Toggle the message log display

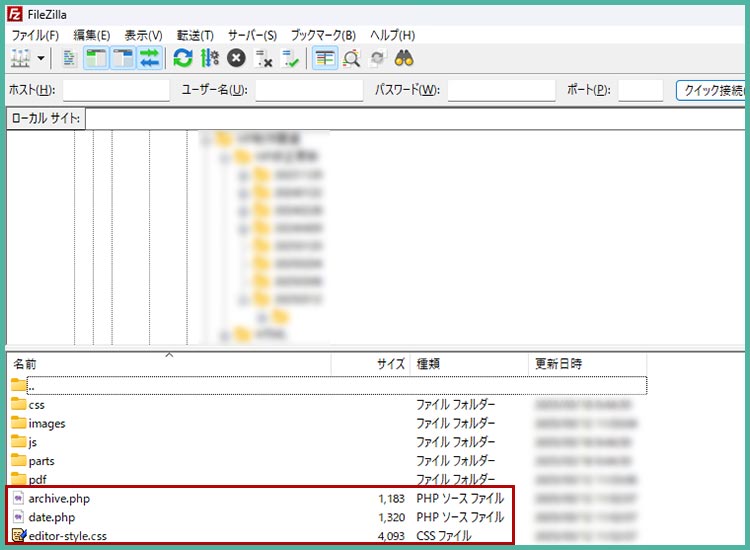69,58
